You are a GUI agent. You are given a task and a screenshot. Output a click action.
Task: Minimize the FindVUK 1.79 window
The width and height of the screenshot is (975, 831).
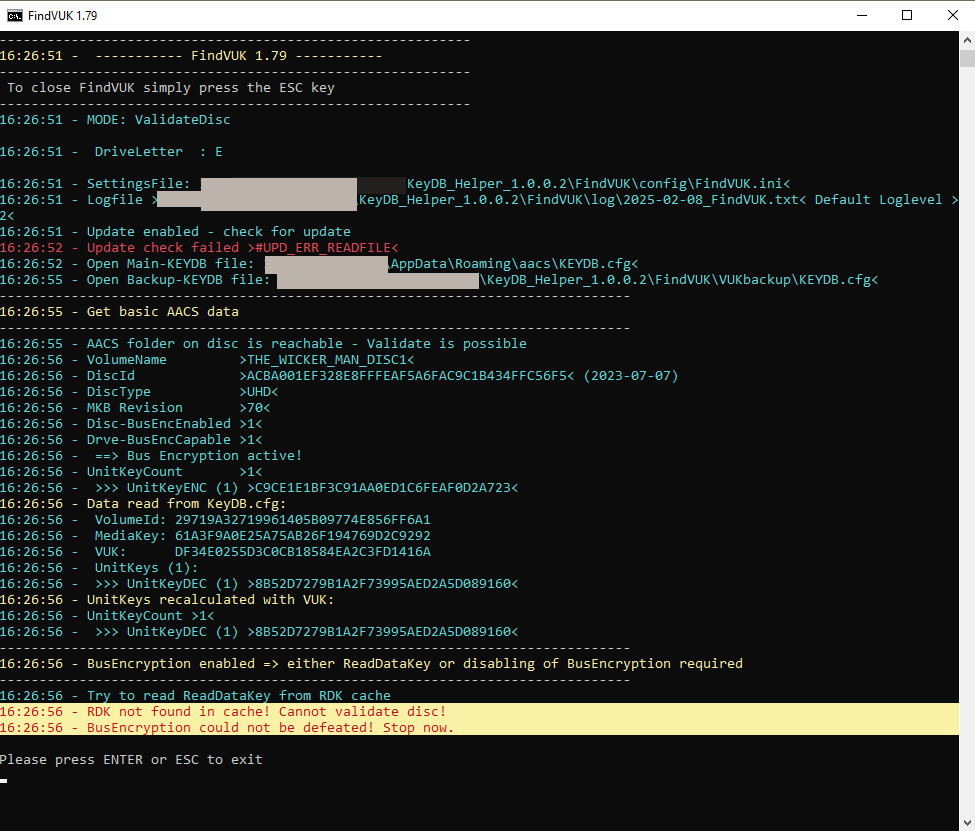[x=859, y=15]
